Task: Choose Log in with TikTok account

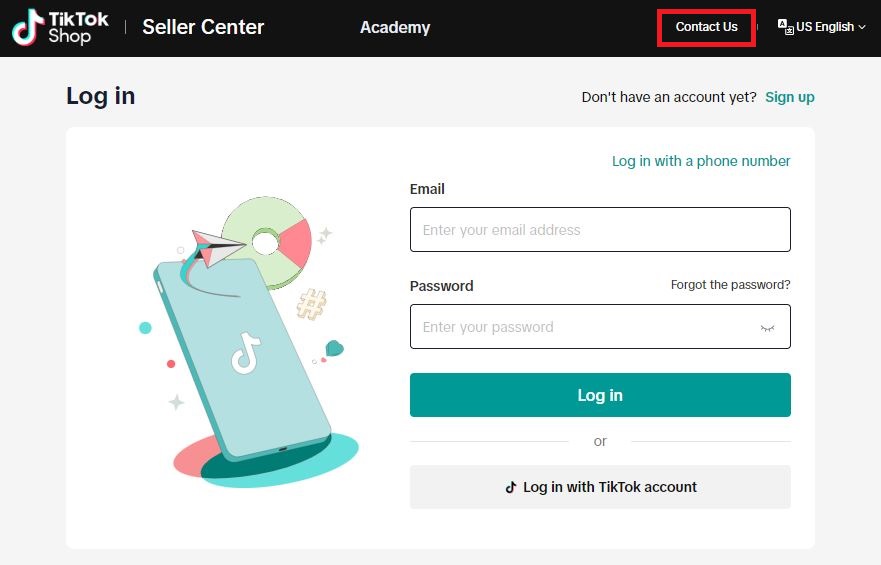Action: 600,487
